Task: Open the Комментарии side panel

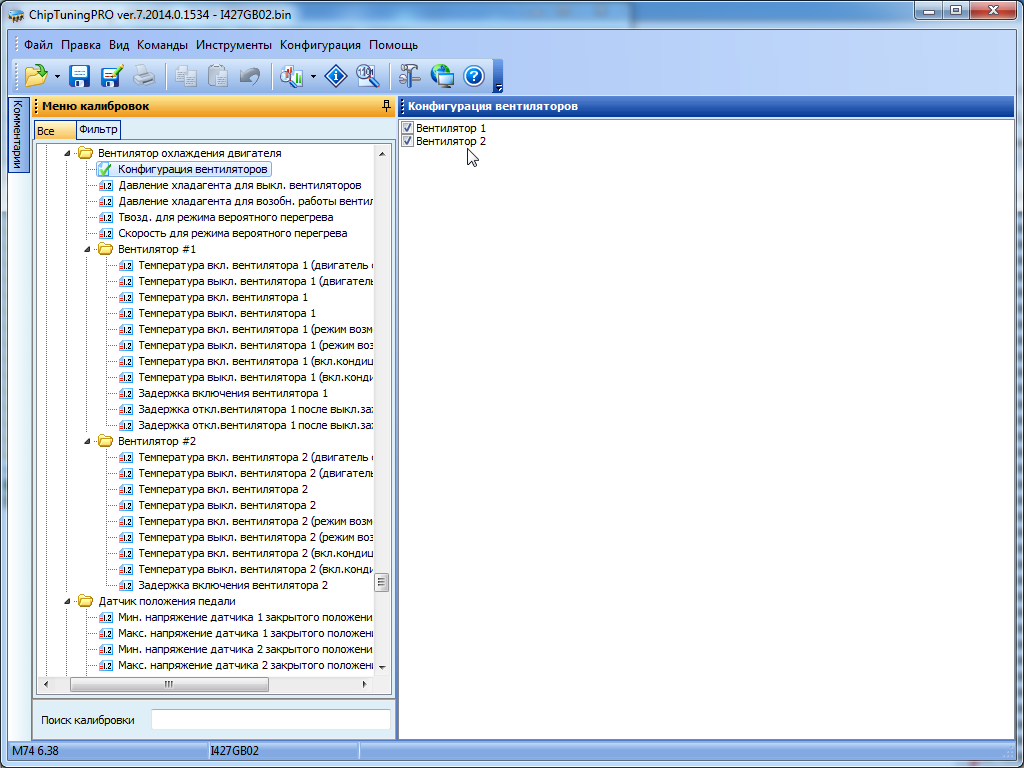Action: pyautogui.click(x=17, y=135)
